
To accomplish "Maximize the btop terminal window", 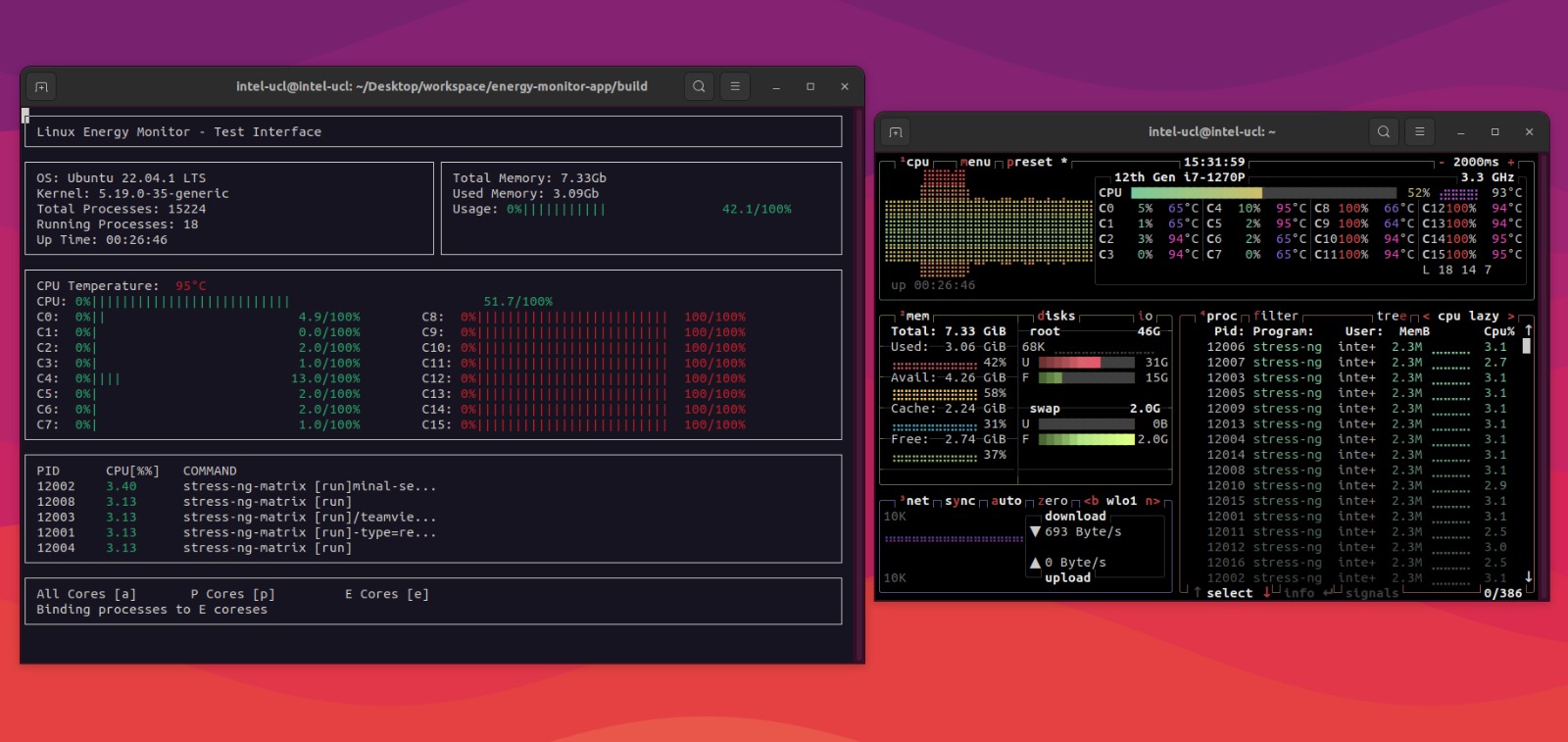I will click(1494, 131).
